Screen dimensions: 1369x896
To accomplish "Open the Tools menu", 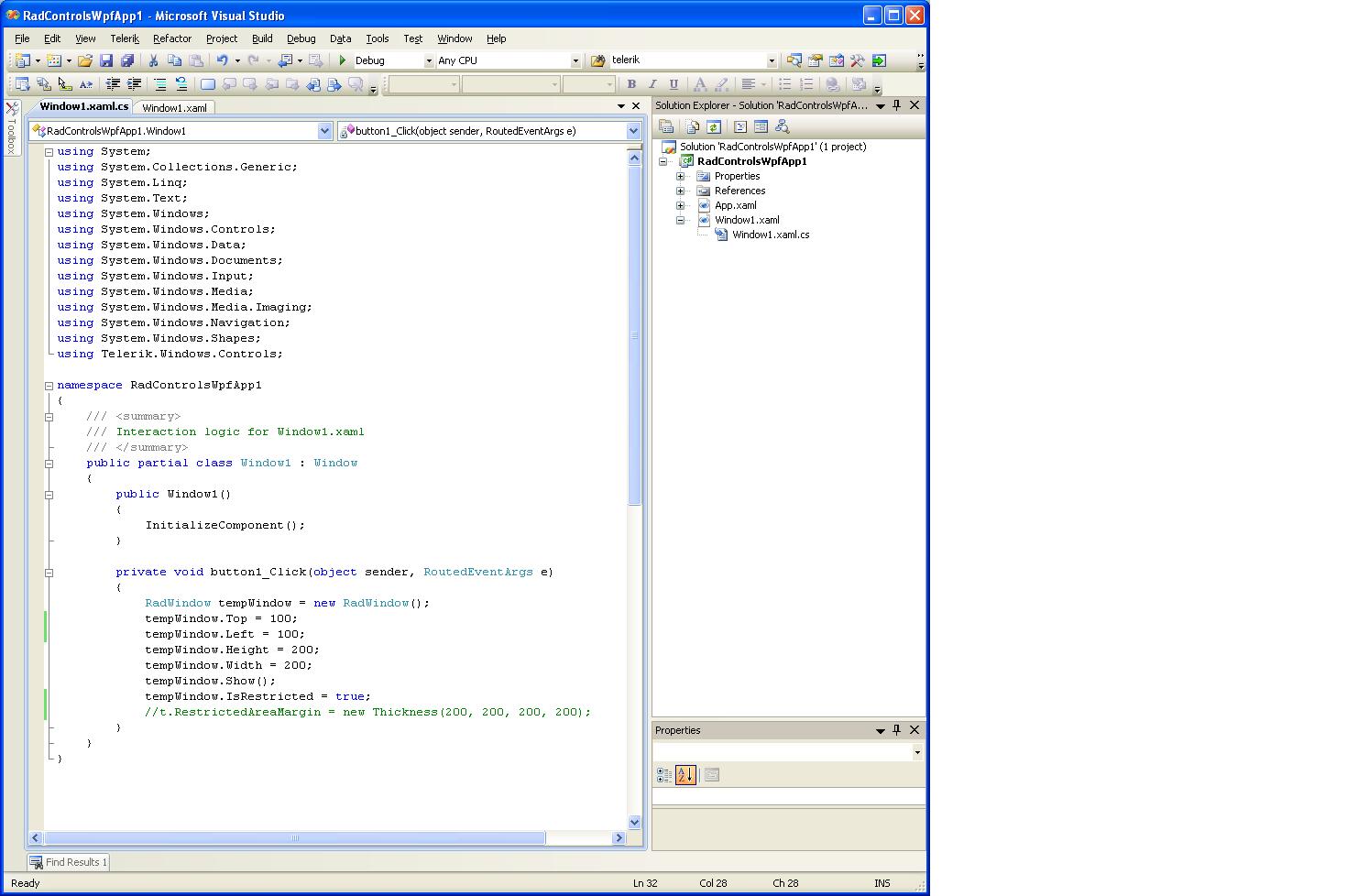I will (x=377, y=38).
